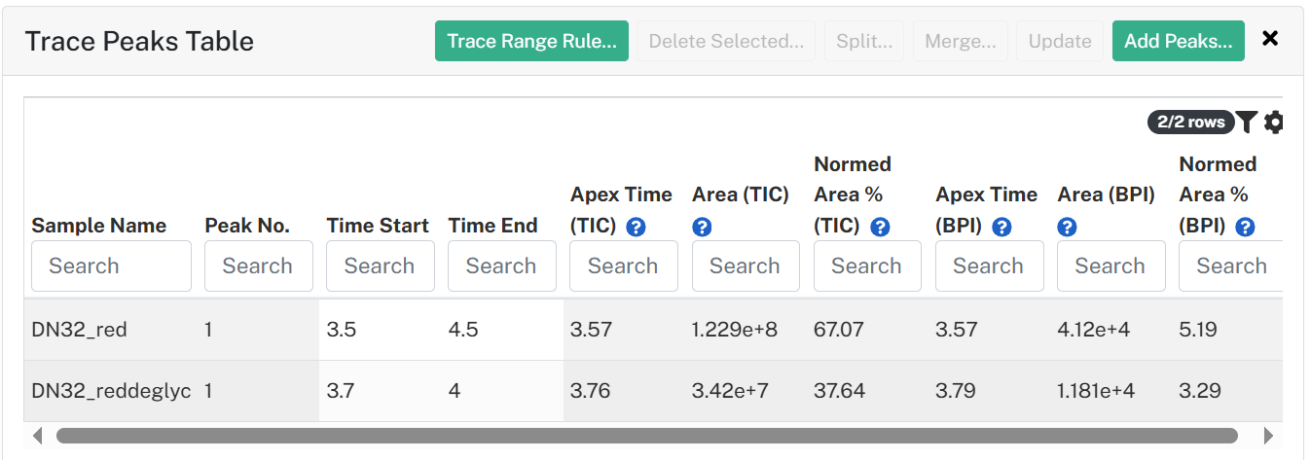Screen dimensions: 1310x460
Task: Click the horizontal scrollbar left arrow
Action: [38, 436]
